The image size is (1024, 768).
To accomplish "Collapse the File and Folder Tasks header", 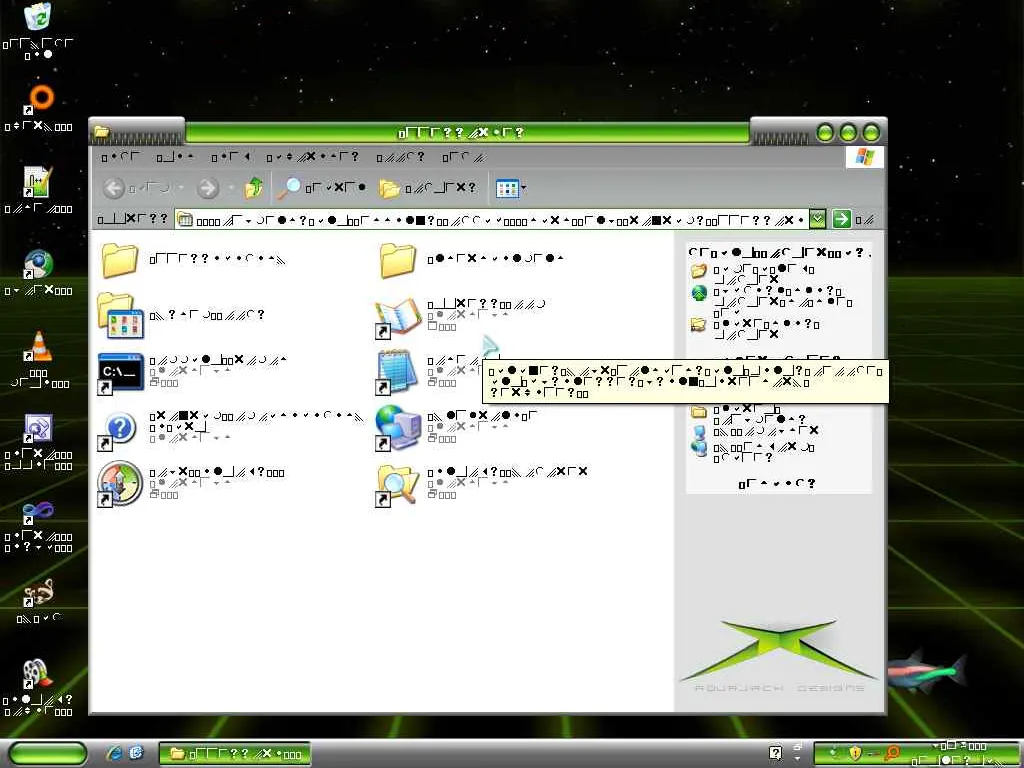I will (779, 252).
